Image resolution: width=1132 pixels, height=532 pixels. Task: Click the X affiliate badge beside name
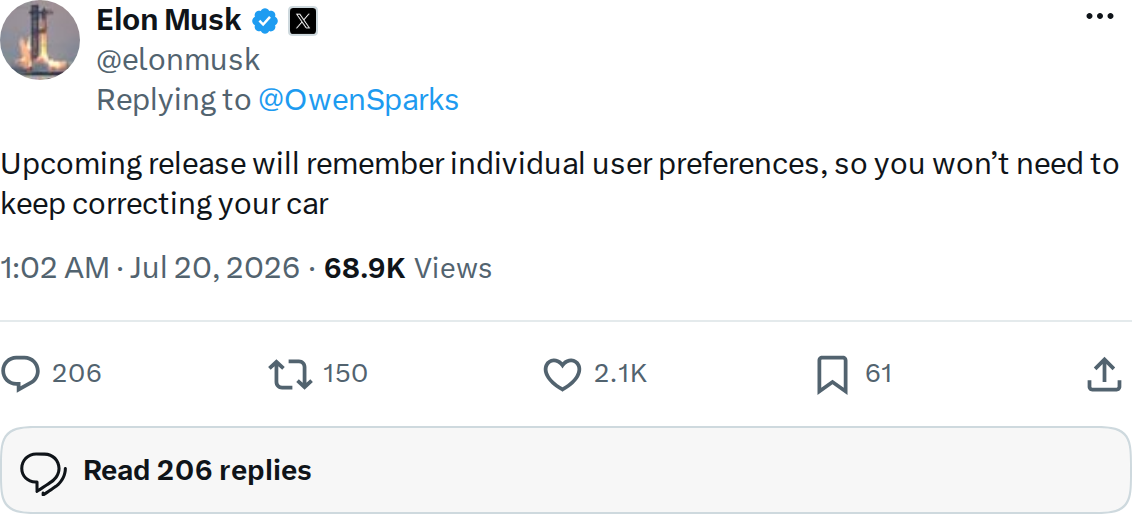pos(303,22)
